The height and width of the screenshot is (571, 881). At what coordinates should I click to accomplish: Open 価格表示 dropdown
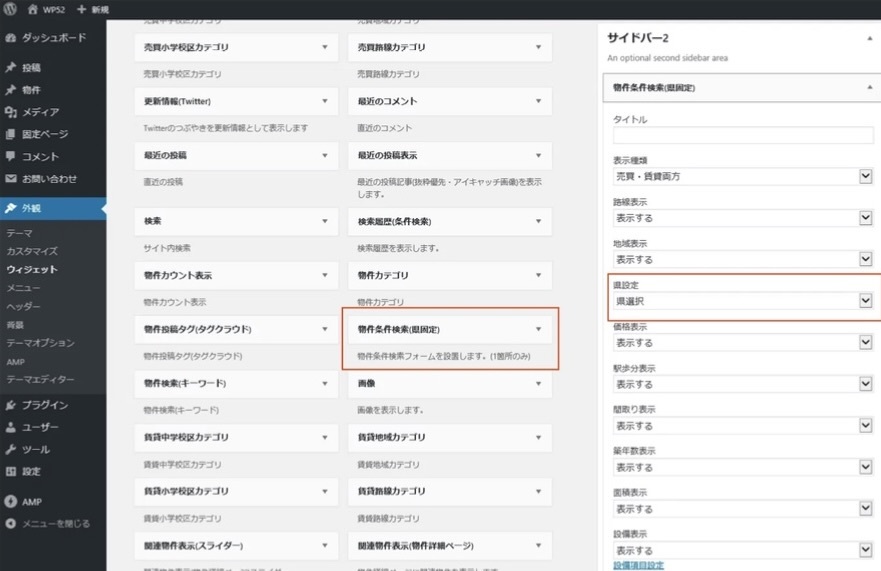[743, 343]
